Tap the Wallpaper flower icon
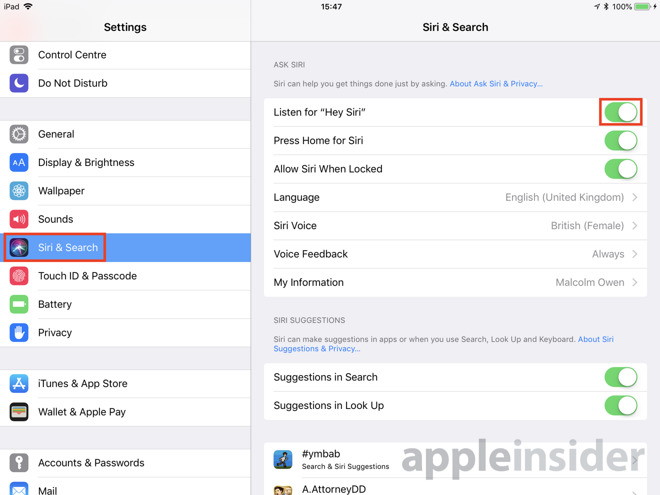This screenshot has height=495, width=660. [x=19, y=191]
